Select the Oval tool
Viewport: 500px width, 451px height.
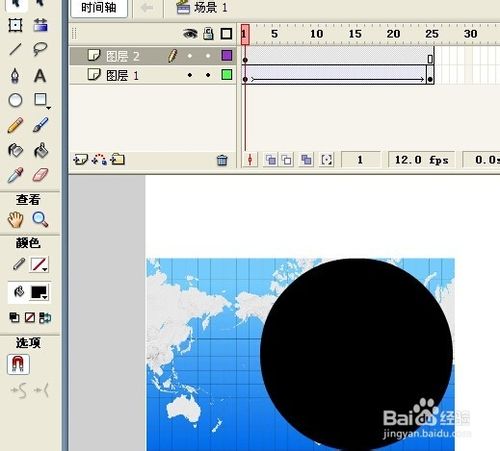tap(15, 100)
